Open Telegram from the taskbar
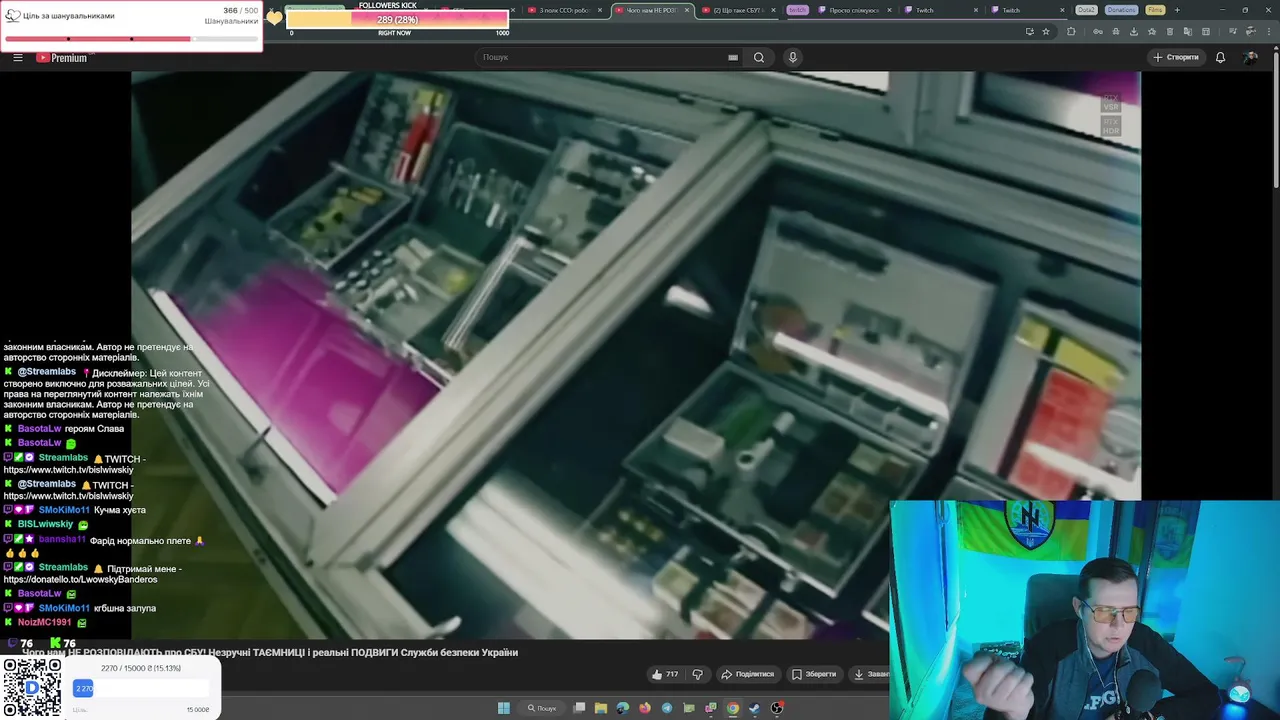This screenshot has width=1280, height=720. (x=667, y=708)
